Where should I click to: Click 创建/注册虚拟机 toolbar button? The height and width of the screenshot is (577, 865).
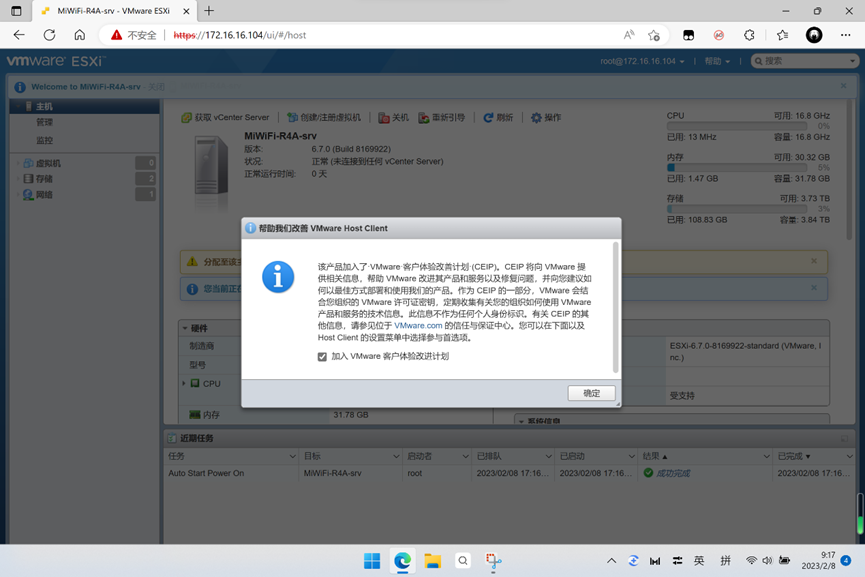324,117
